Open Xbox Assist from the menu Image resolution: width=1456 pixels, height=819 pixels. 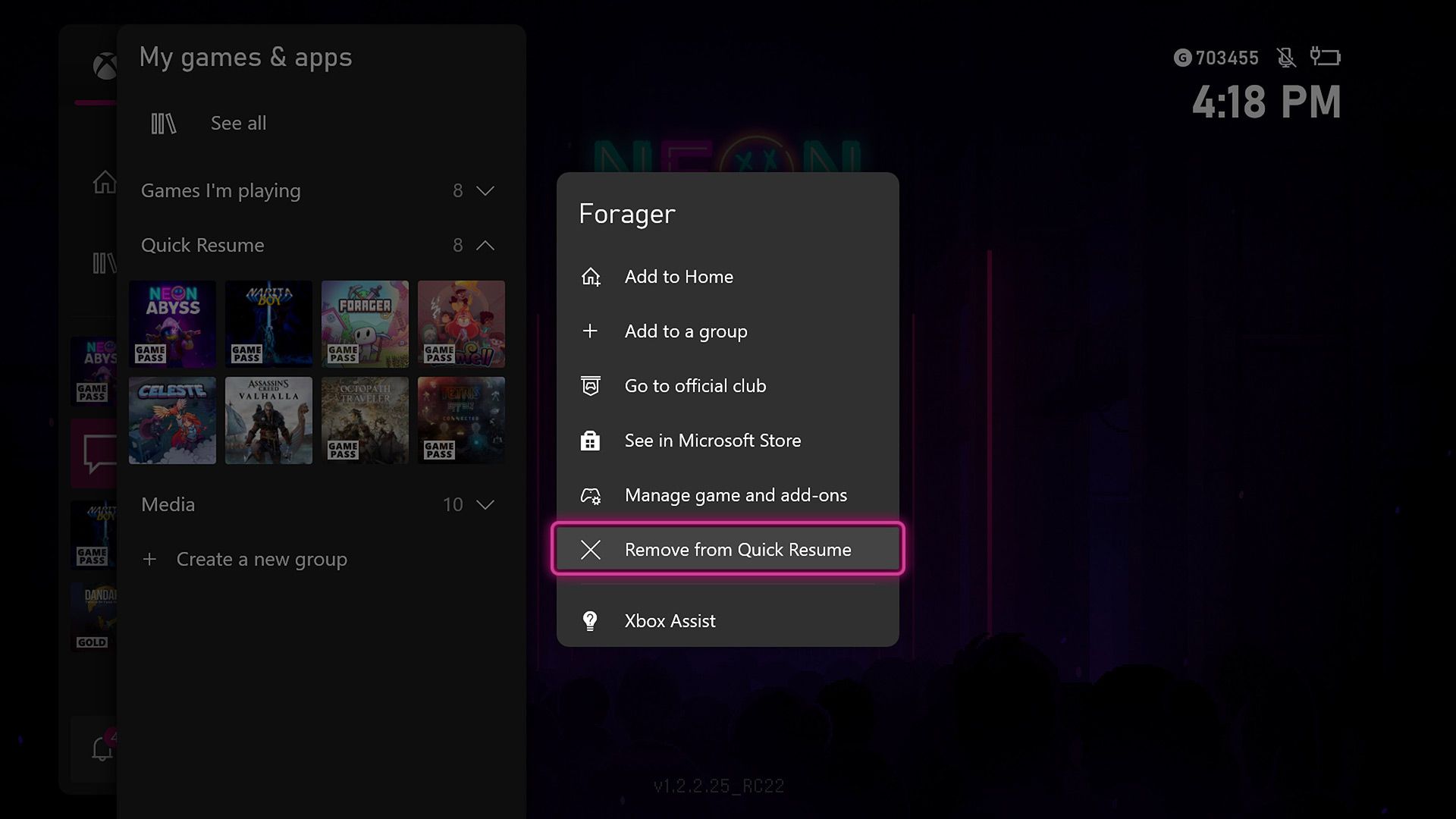(728, 621)
